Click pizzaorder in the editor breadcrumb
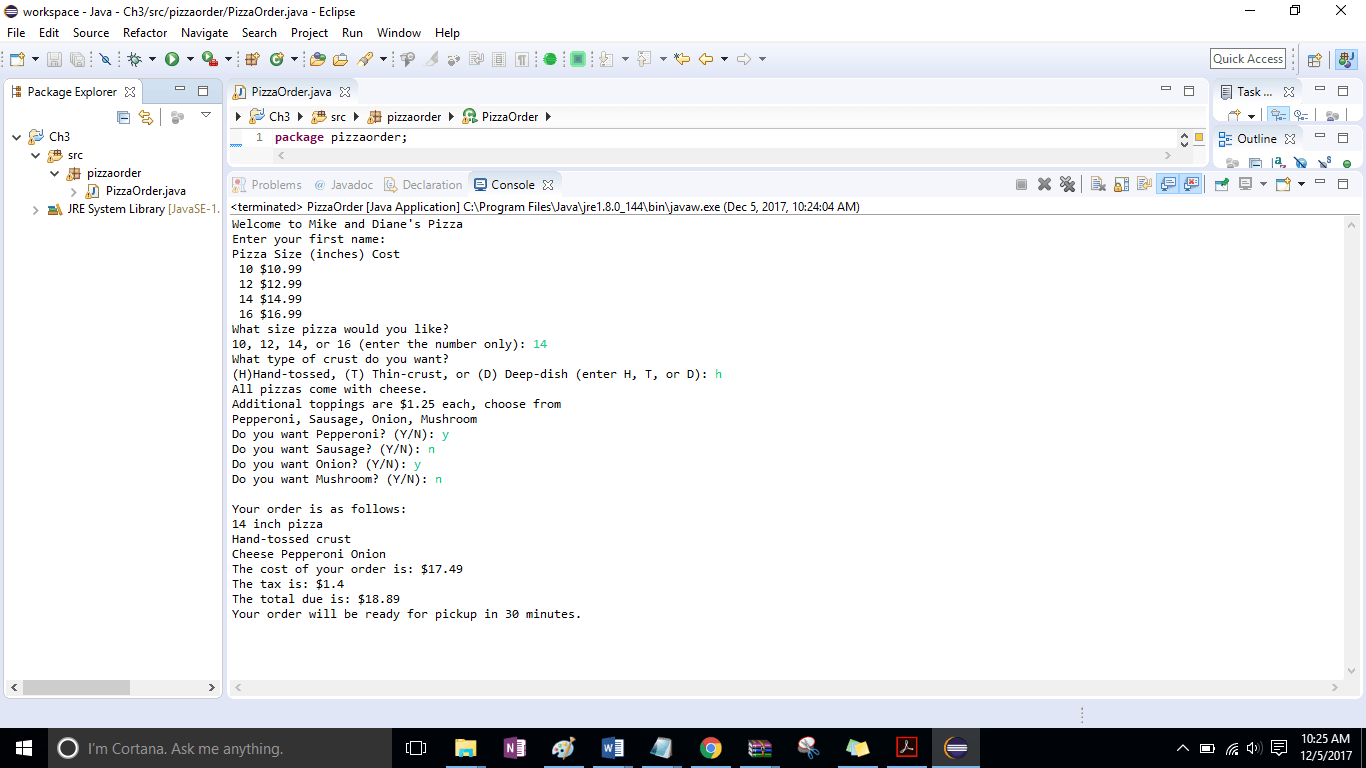 [413, 117]
